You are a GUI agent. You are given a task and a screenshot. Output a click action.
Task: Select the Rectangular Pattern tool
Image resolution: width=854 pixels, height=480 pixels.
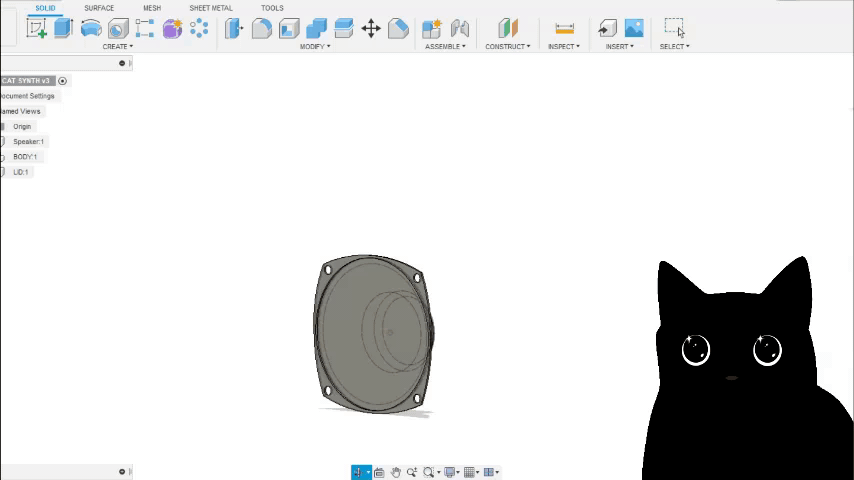(145, 28)
